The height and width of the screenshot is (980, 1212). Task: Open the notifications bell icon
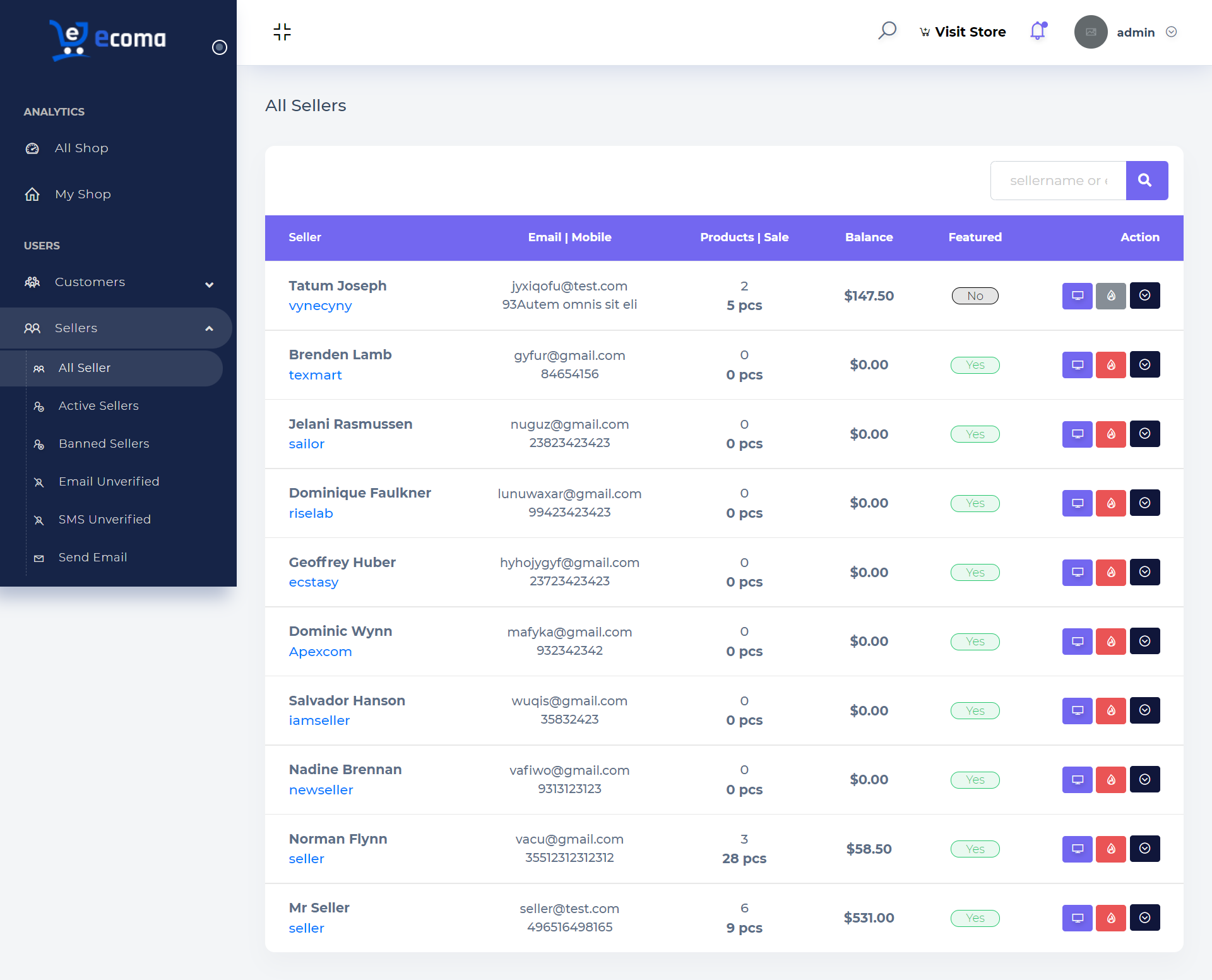point(1038,31)
